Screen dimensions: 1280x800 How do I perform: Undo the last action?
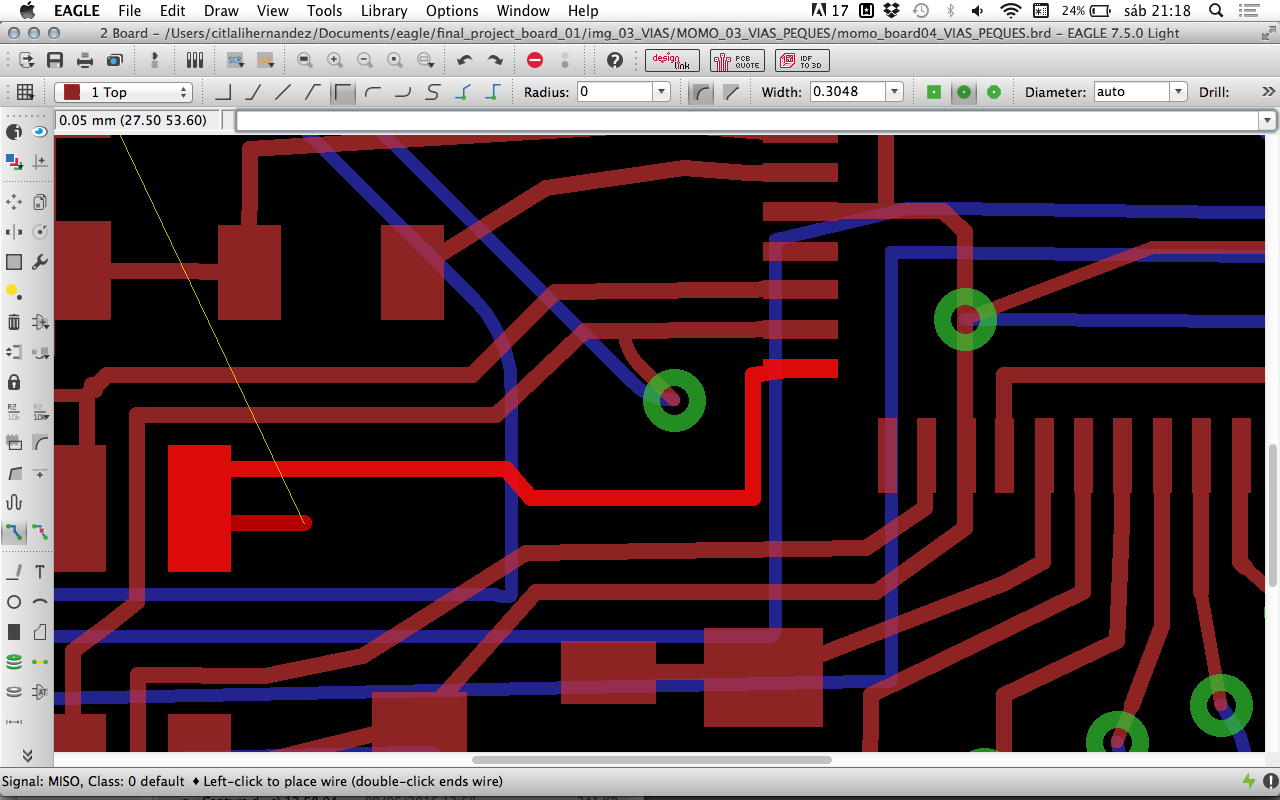point(465,60)
